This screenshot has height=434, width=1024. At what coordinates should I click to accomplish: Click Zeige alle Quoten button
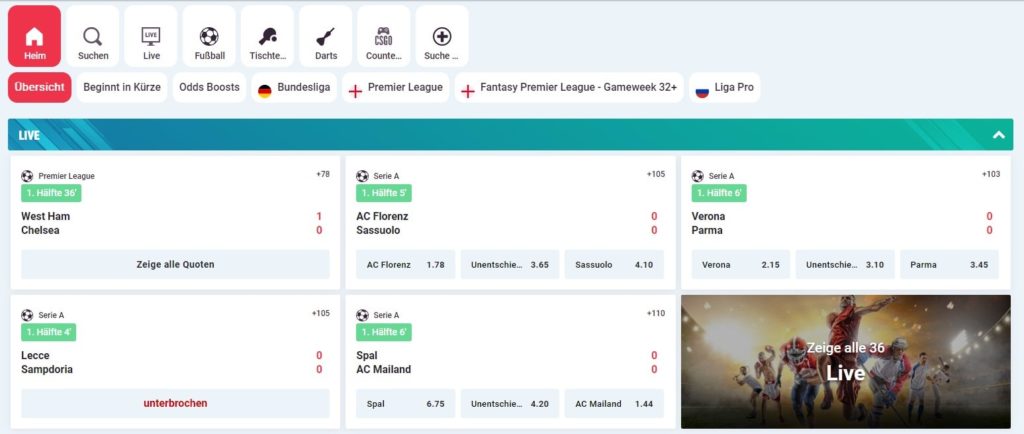point(175,264)
